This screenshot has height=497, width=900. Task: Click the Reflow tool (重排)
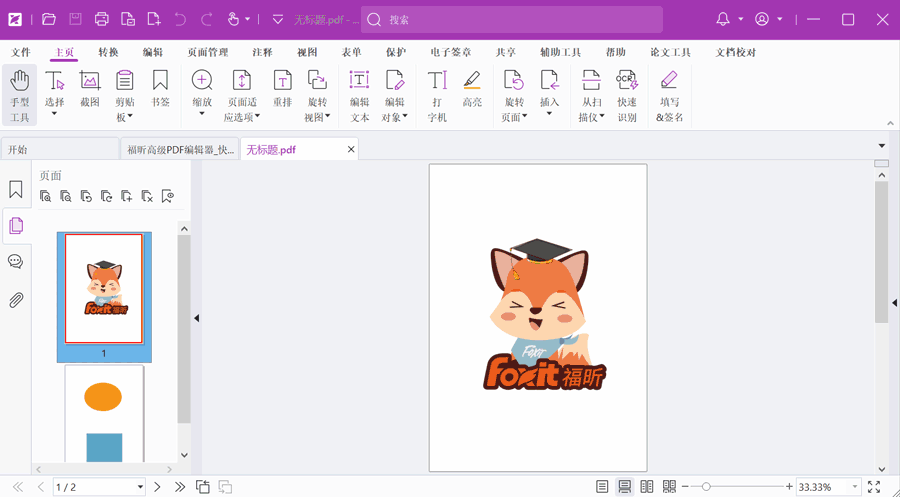[282, 89]
